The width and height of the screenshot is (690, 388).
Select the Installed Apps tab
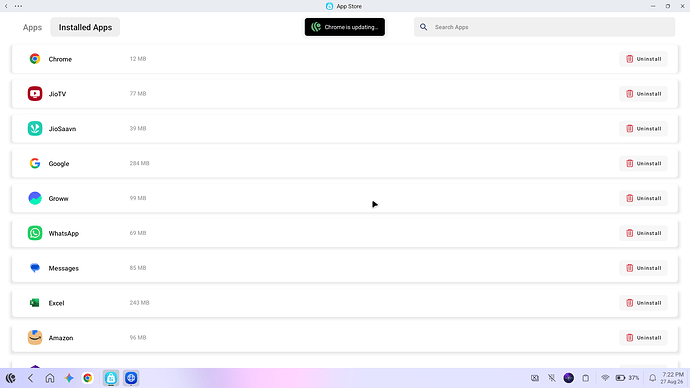click(x=85, y=27)
